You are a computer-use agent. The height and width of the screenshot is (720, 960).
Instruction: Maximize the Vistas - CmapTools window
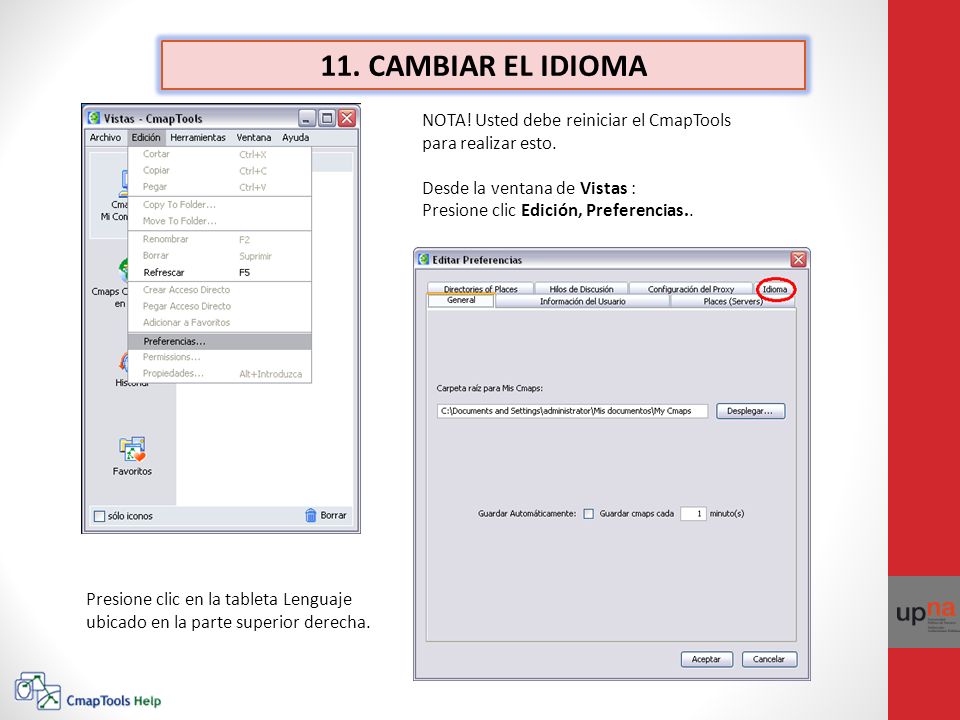pos(328,118)
